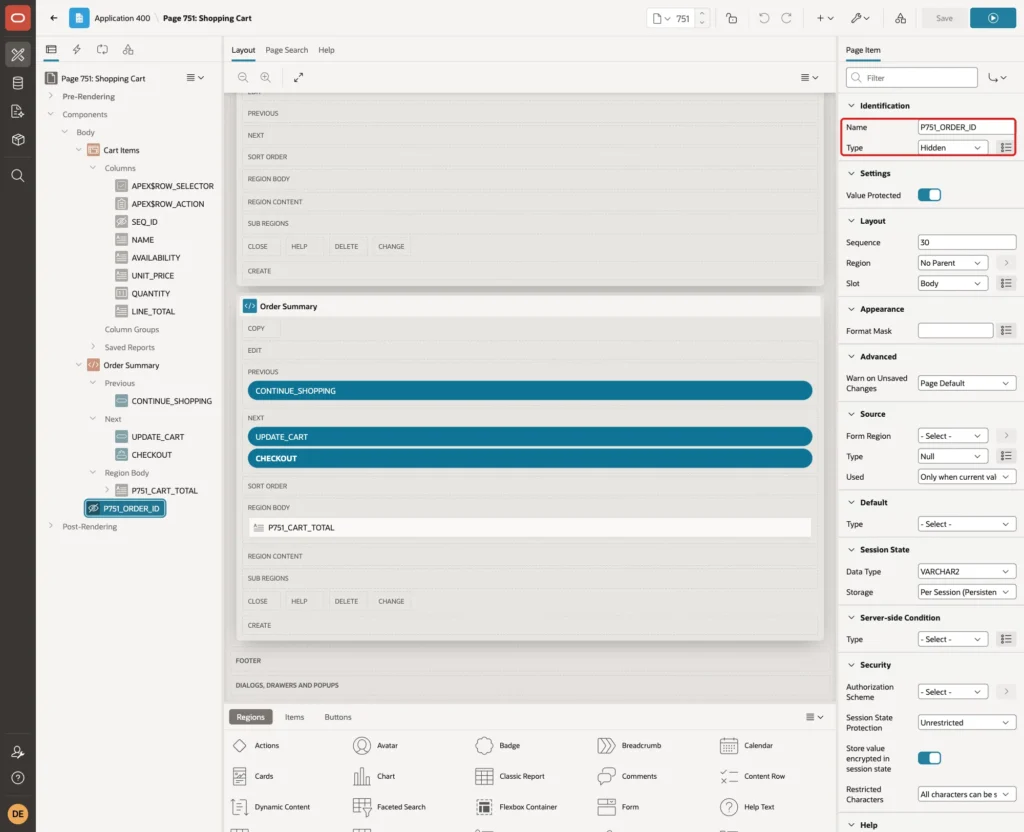1024x832 pixels.
Task: Redo the last change
Action: coord(787,18)
